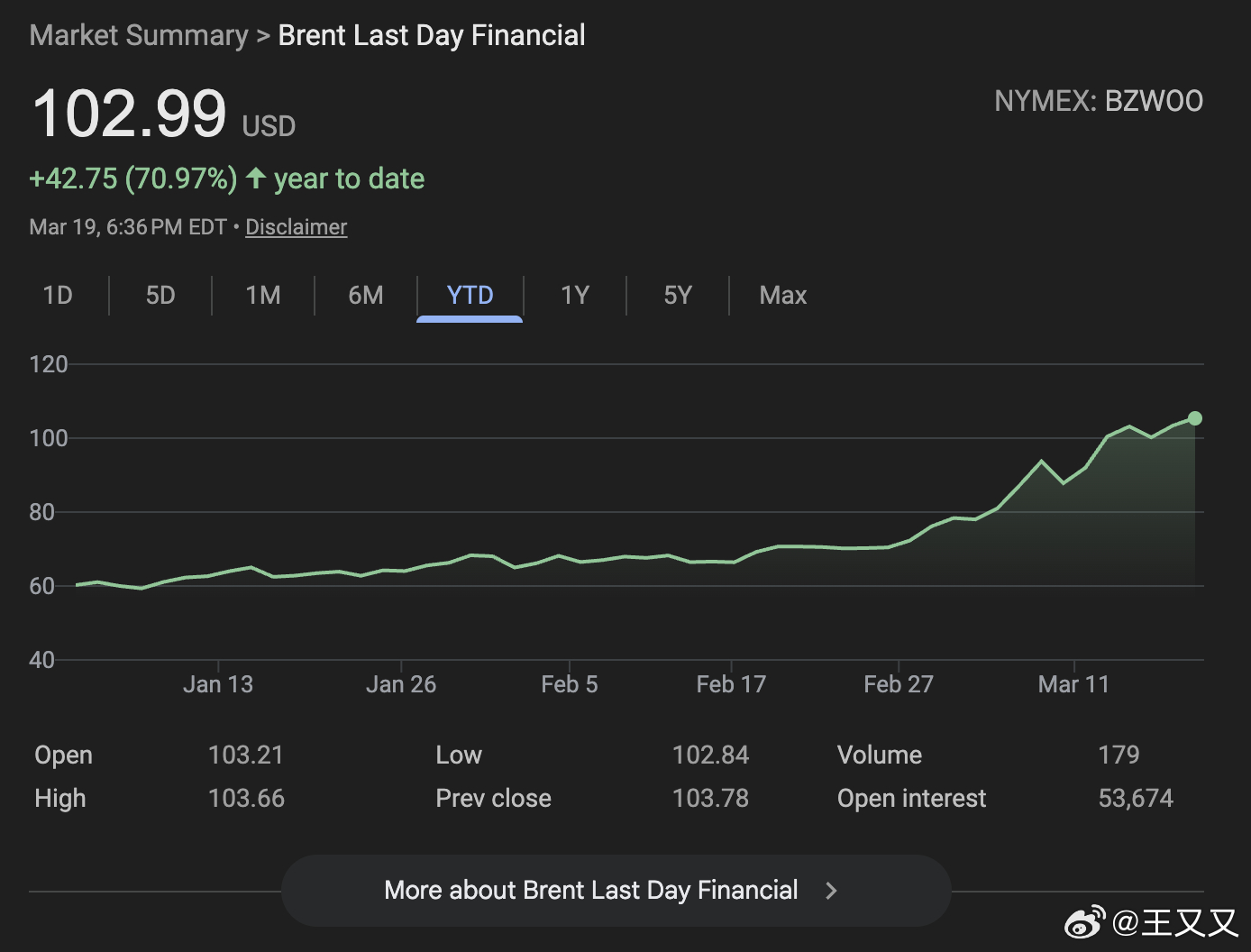
Task: Click the Mar 11 date marker
Action: click(1073, 684)
